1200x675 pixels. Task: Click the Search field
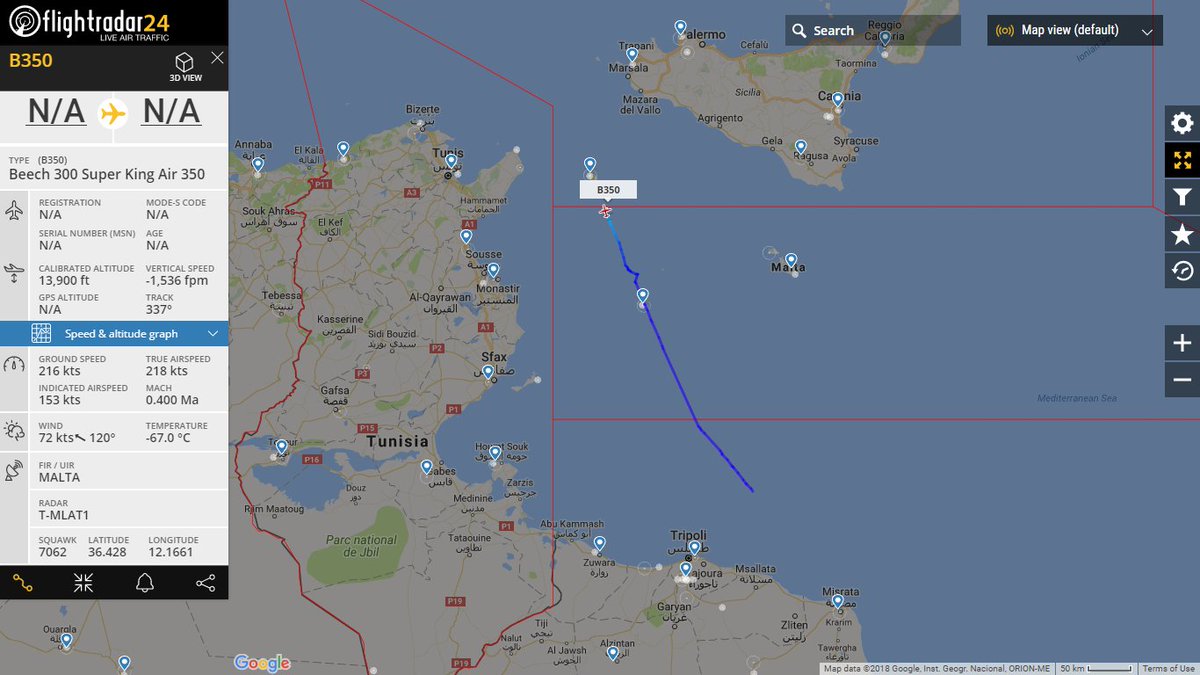point(873,30)
